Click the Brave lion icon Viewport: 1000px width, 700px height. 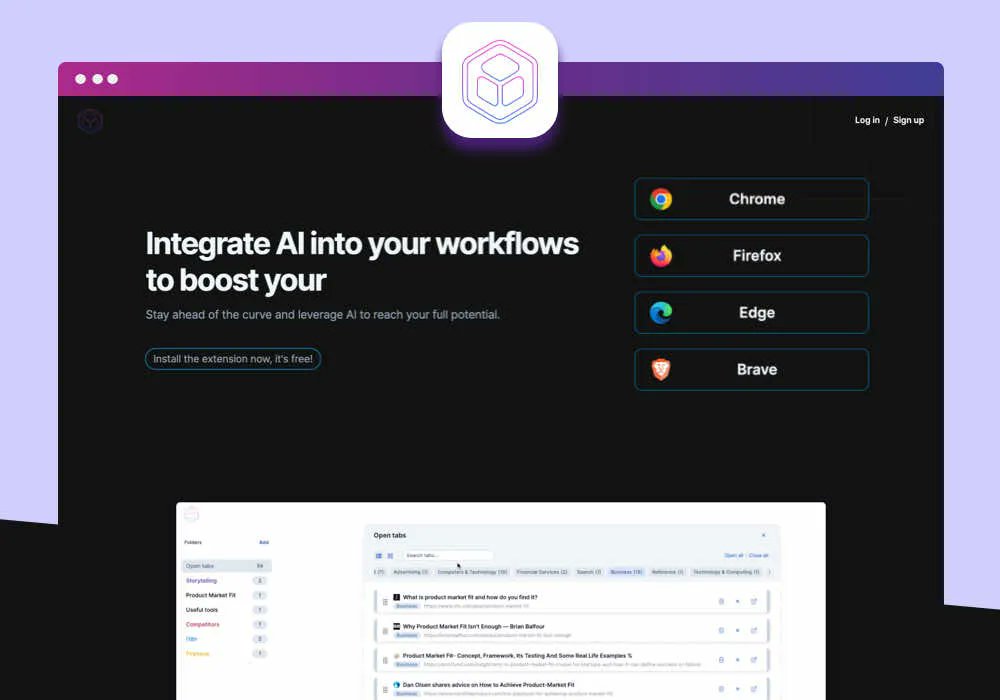pyautogui.click(x=660, y=369)
